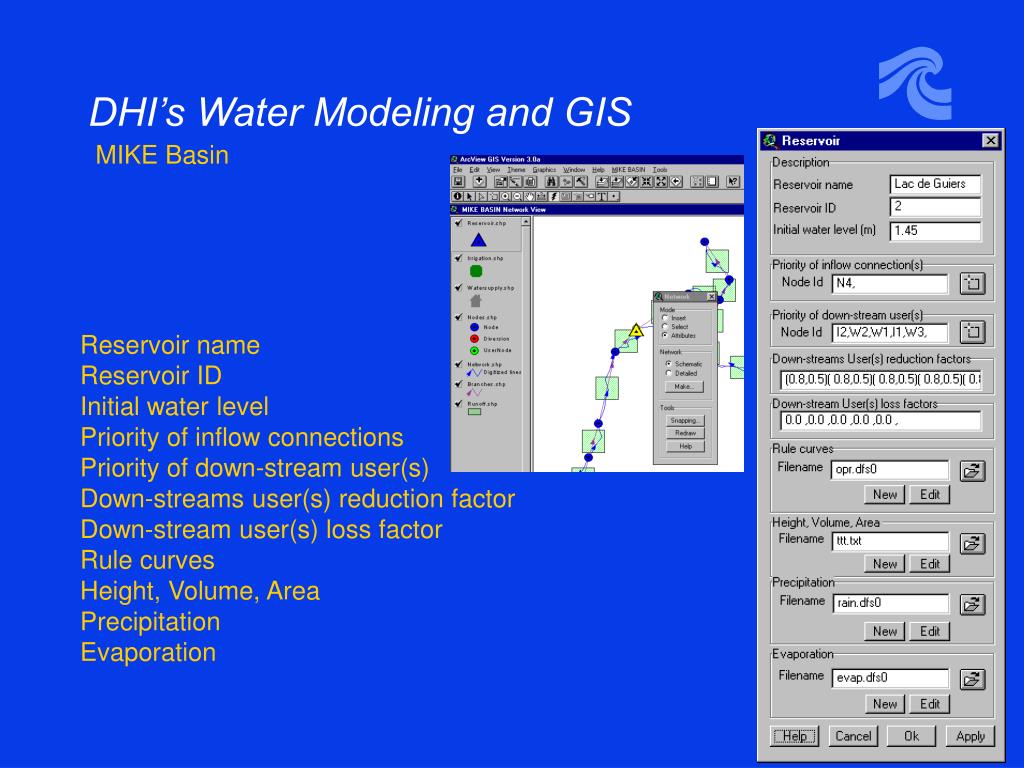Toggle Branches.shp theme checkbox

pyautogui.click(x=458, y=384)
